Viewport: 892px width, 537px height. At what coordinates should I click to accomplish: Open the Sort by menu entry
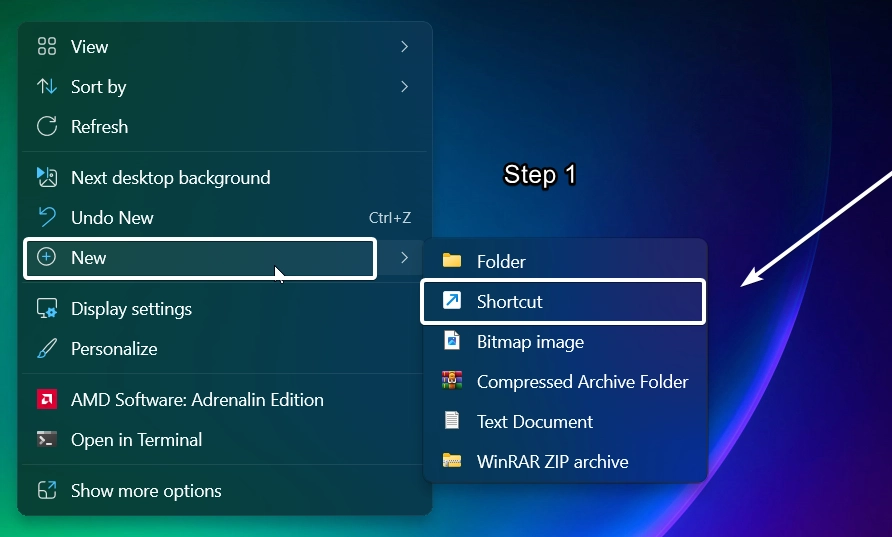pos(225,86)
